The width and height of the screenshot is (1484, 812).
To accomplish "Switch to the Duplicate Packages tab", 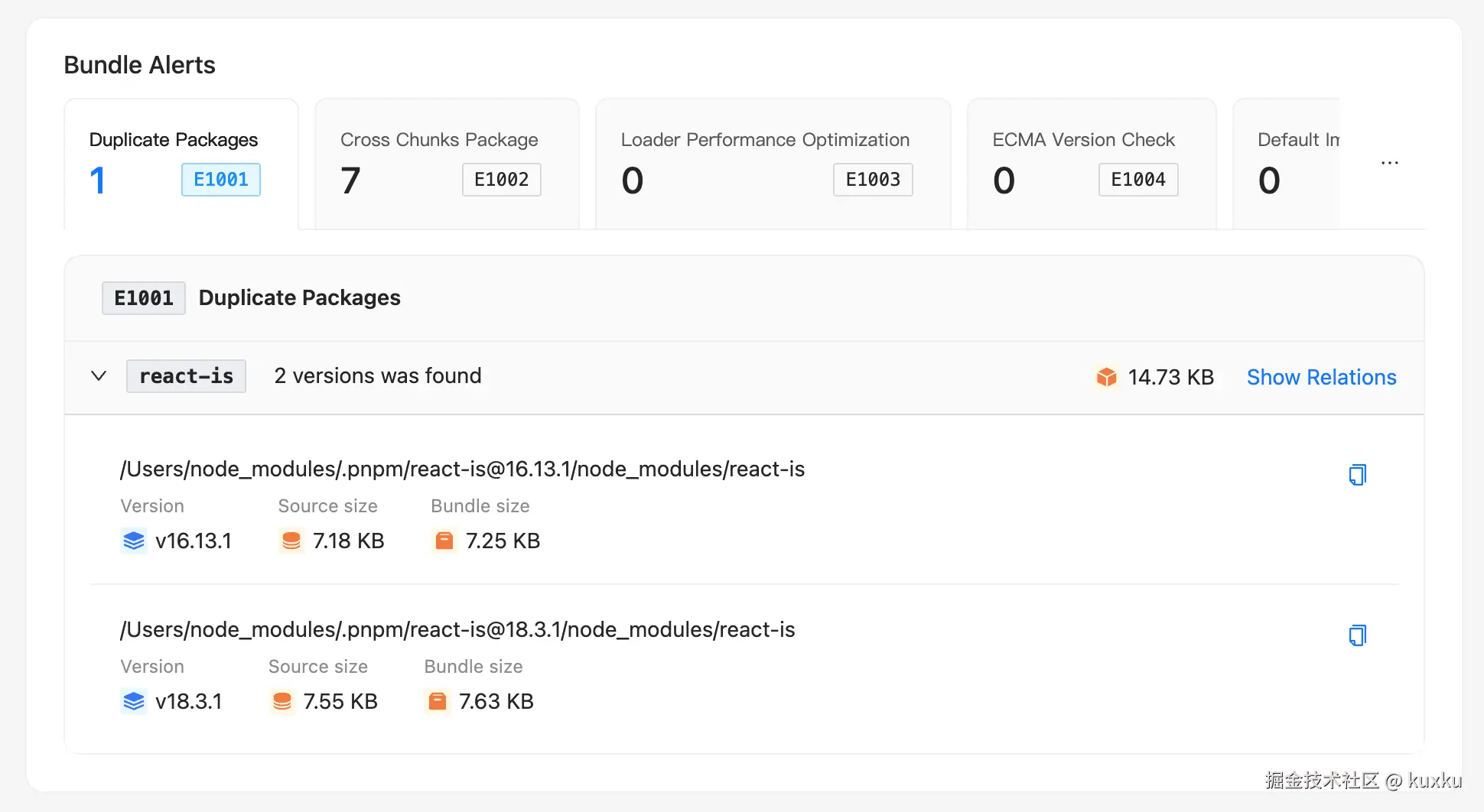I will point(181,163).
